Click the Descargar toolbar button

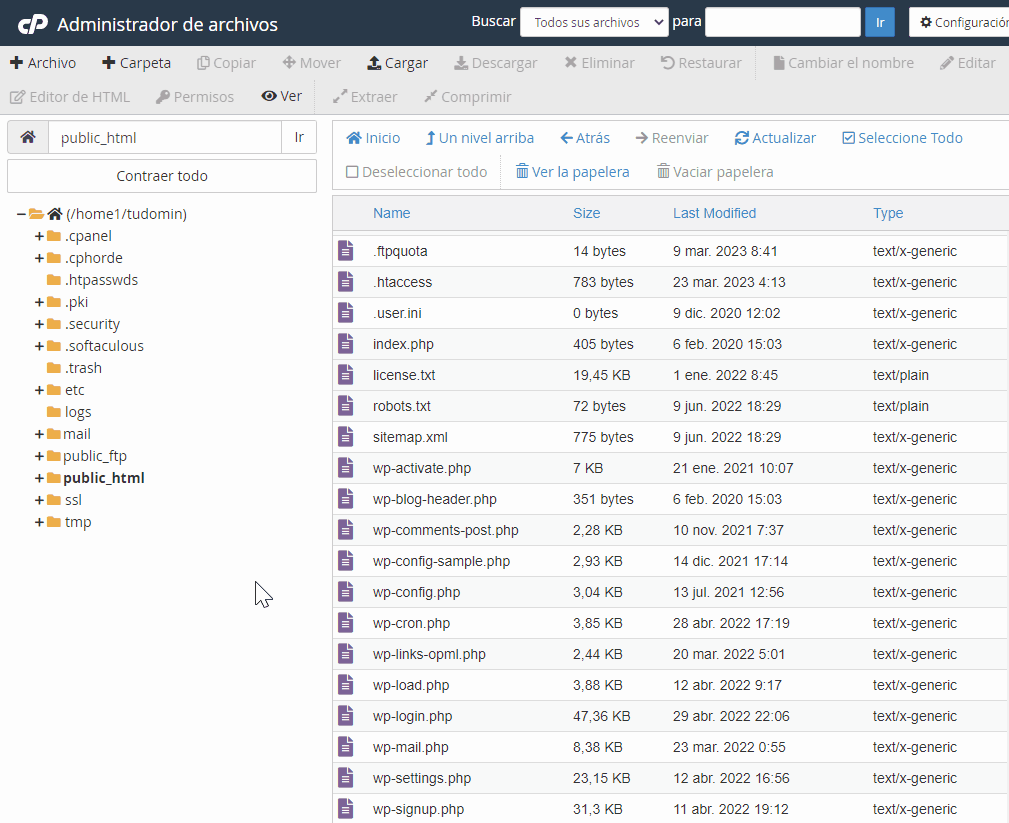click(495, 63)
